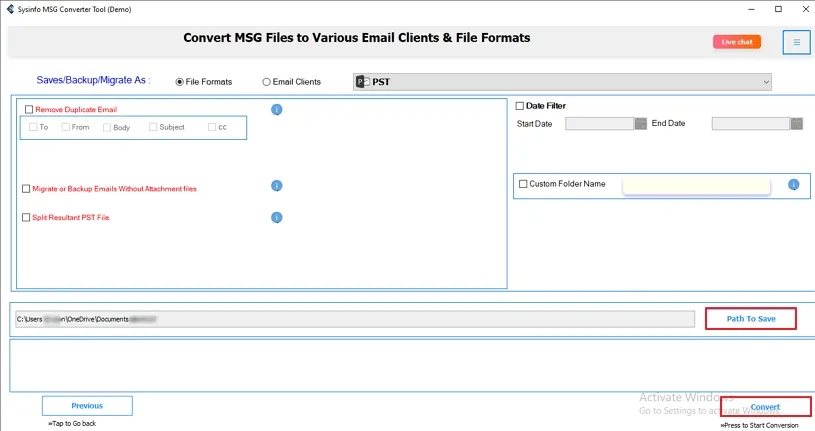The image size is (815, 431).
Task: Tick the Body duplicate criteria checkbox
Action: (107, 127)
